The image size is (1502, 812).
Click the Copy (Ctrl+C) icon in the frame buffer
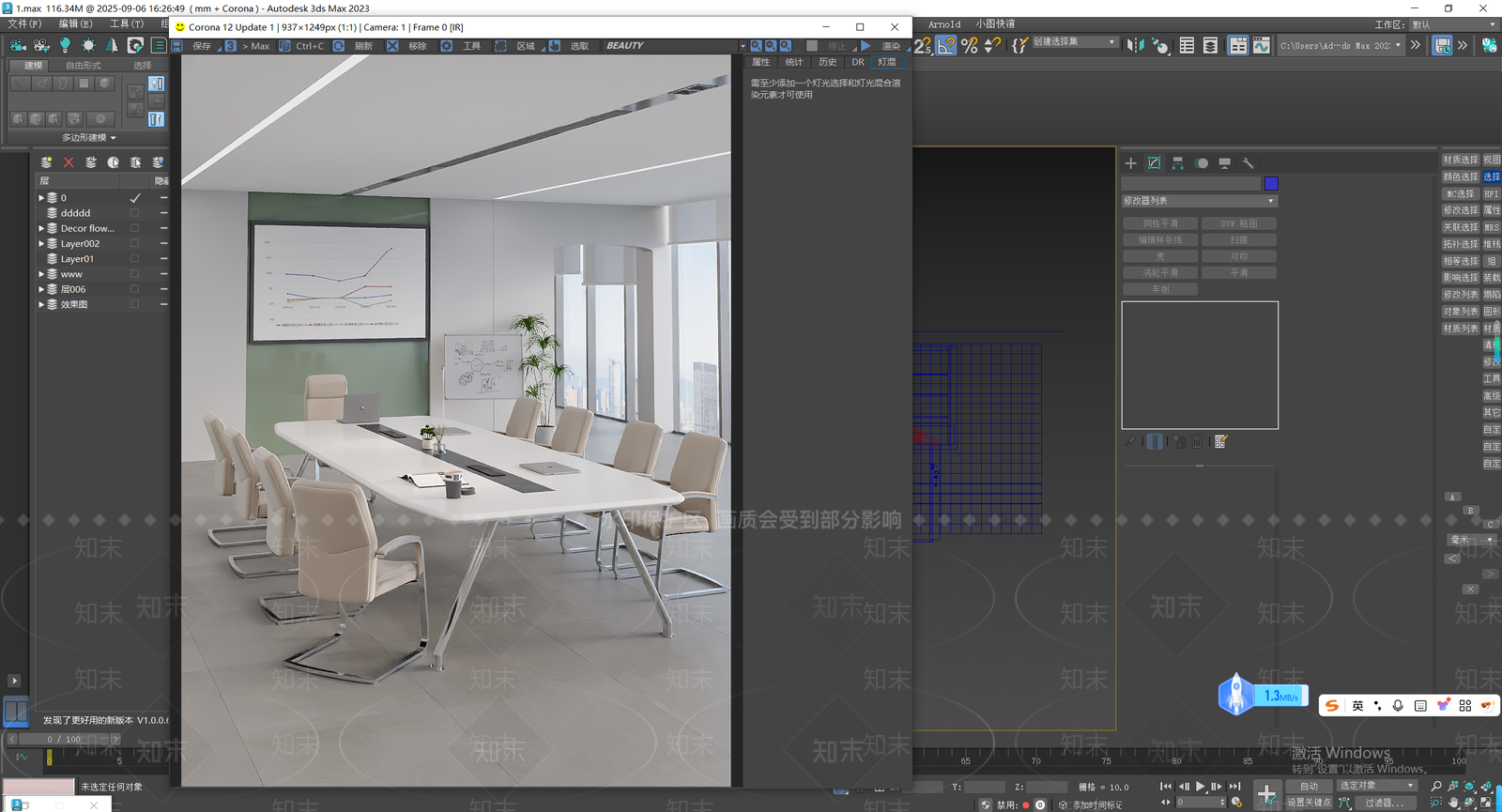[284, 45]
